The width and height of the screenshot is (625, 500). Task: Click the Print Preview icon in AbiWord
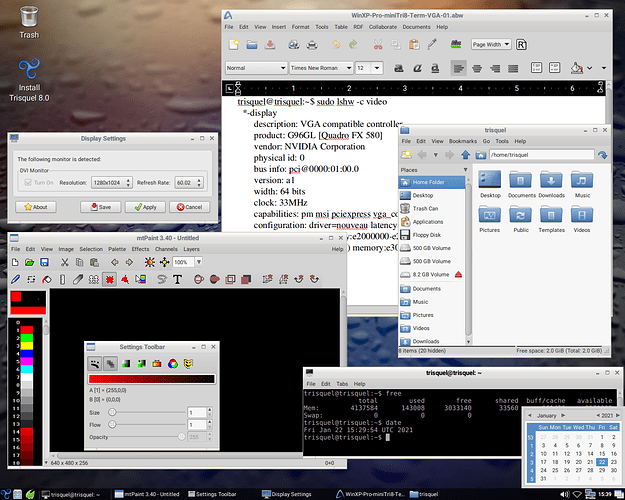click(294, 44)
